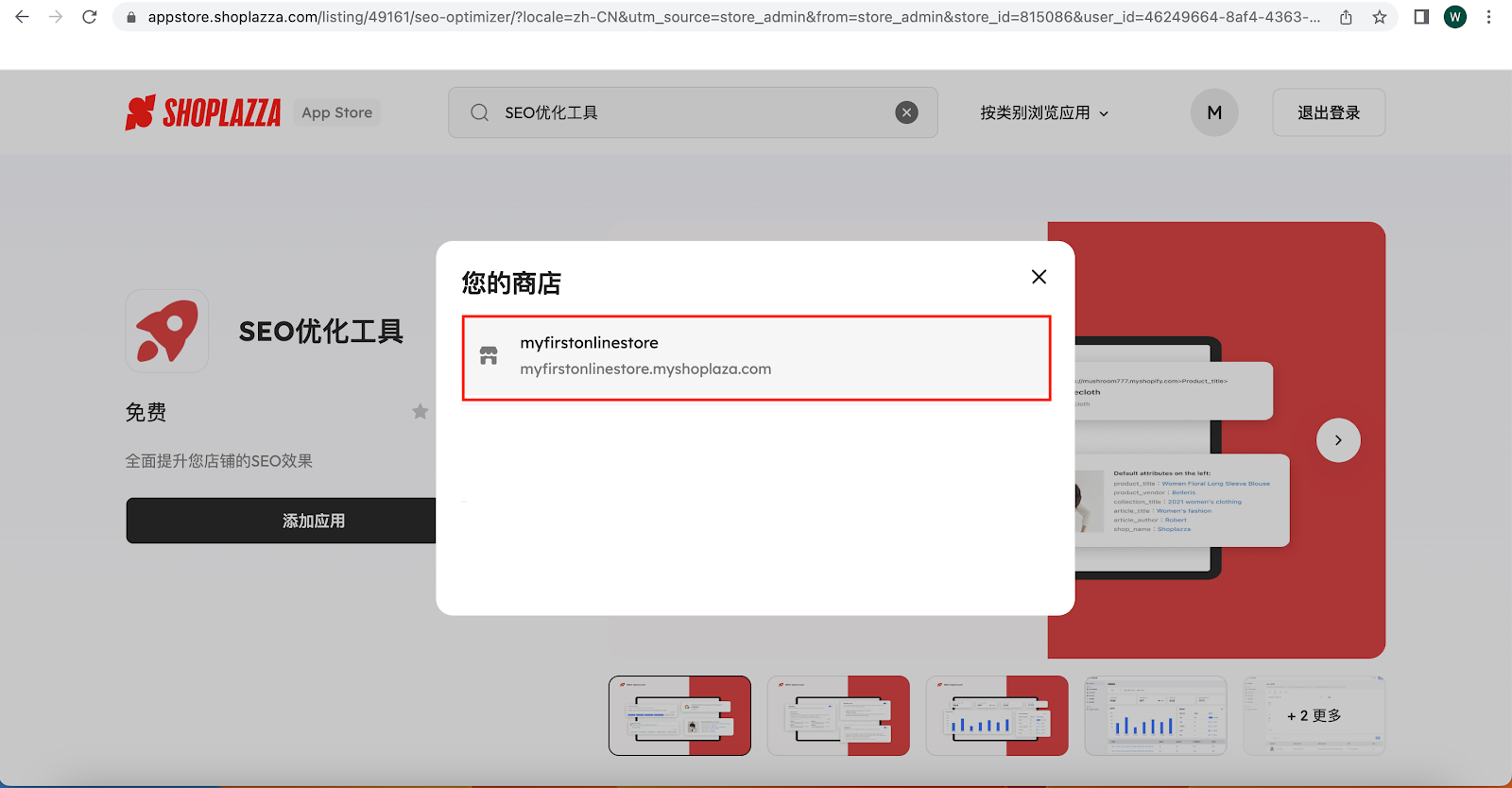
Task: Reload the page with the refresh icon
Action: tap(90, 17)
